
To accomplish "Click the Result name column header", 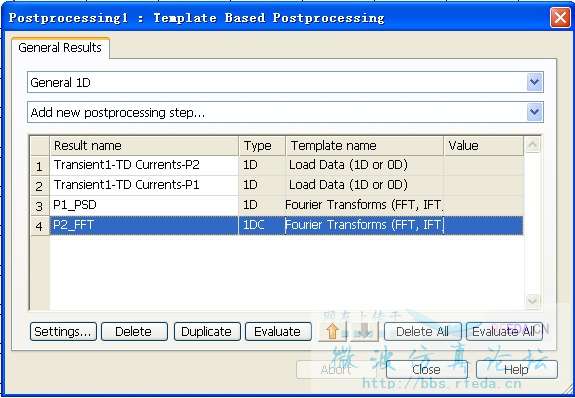I will click(x=144, y=146).
